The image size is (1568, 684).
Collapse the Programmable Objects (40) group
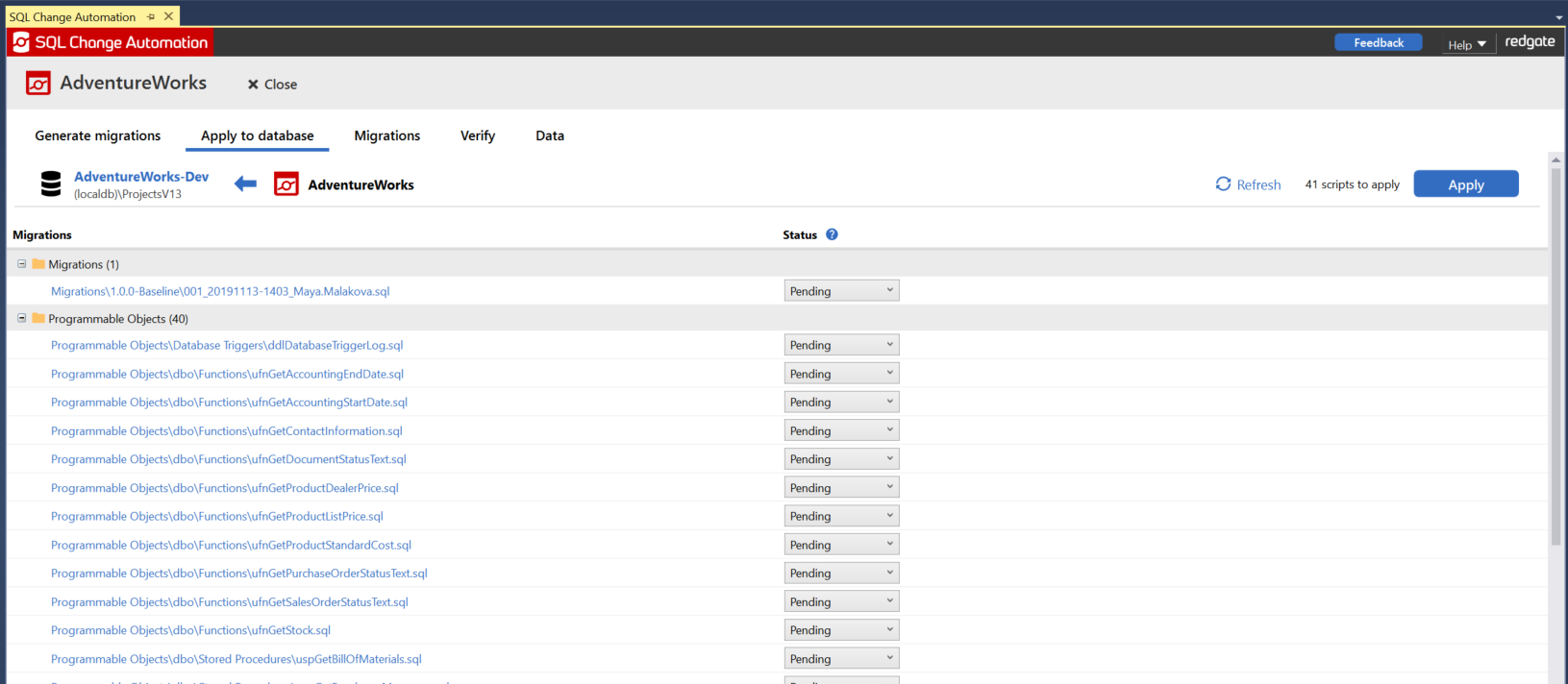[21, 319]
